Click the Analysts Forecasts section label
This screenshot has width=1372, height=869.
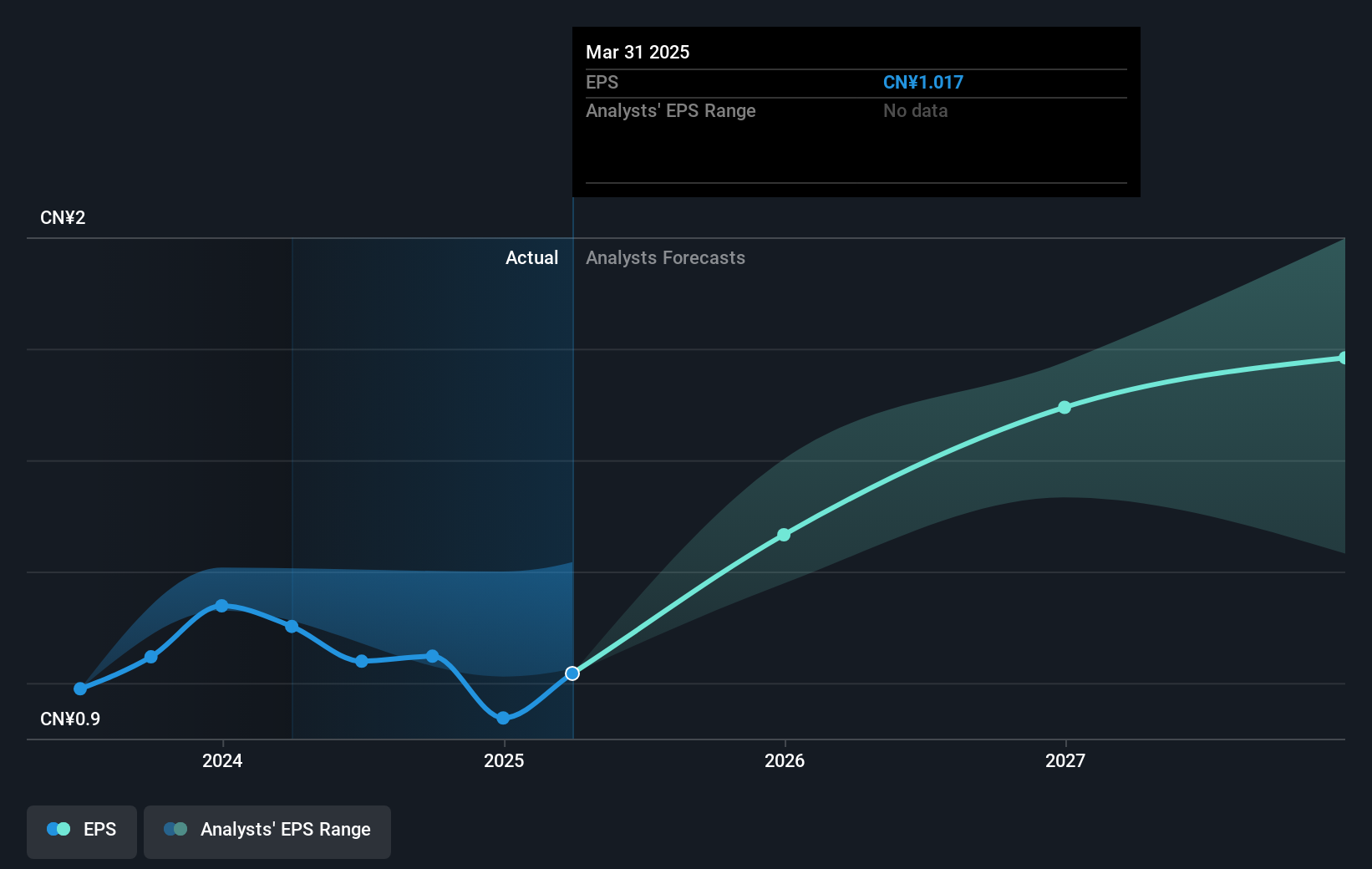(x=665, y=257)
